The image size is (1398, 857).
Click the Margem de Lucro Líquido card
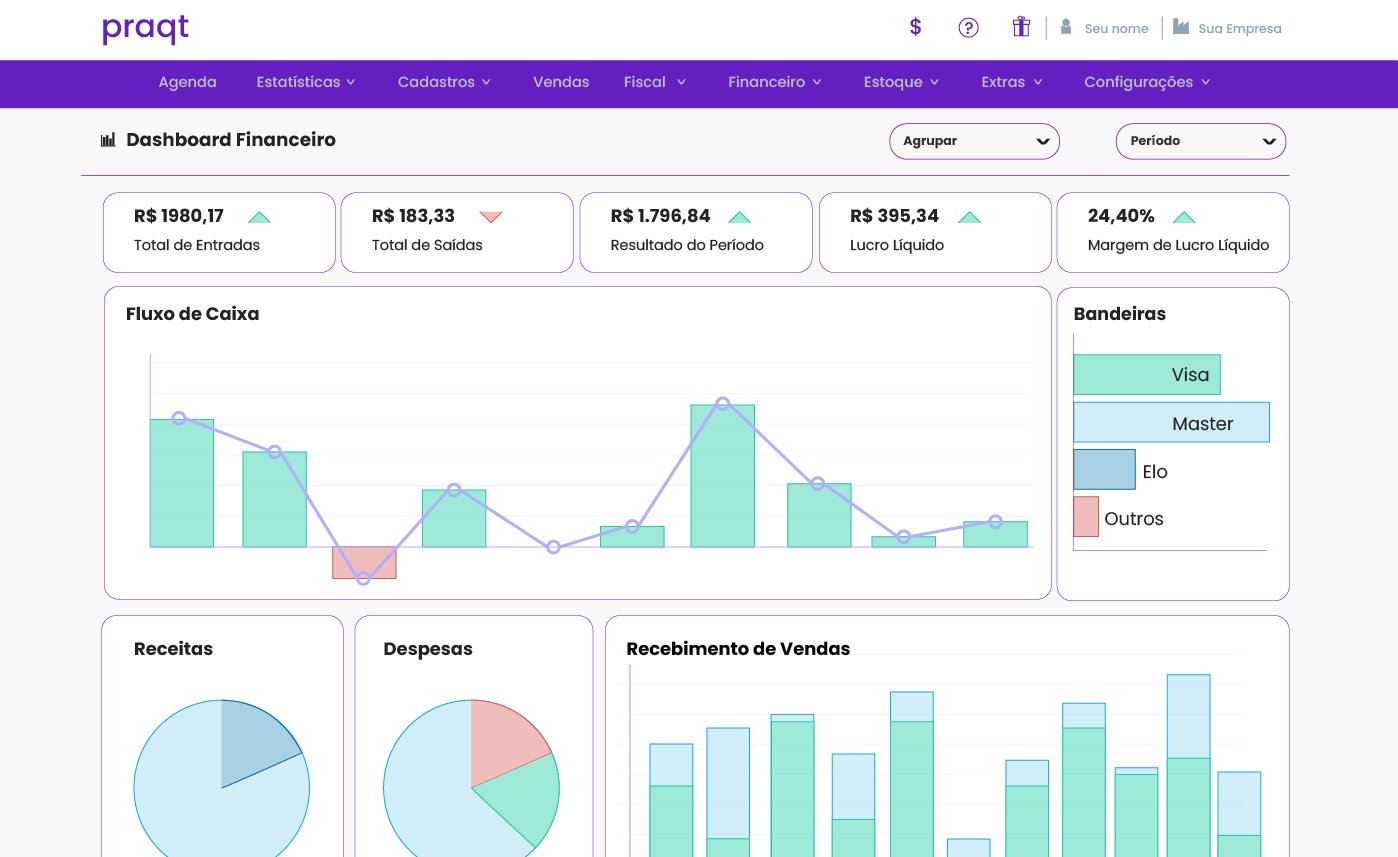[1173, 232]
